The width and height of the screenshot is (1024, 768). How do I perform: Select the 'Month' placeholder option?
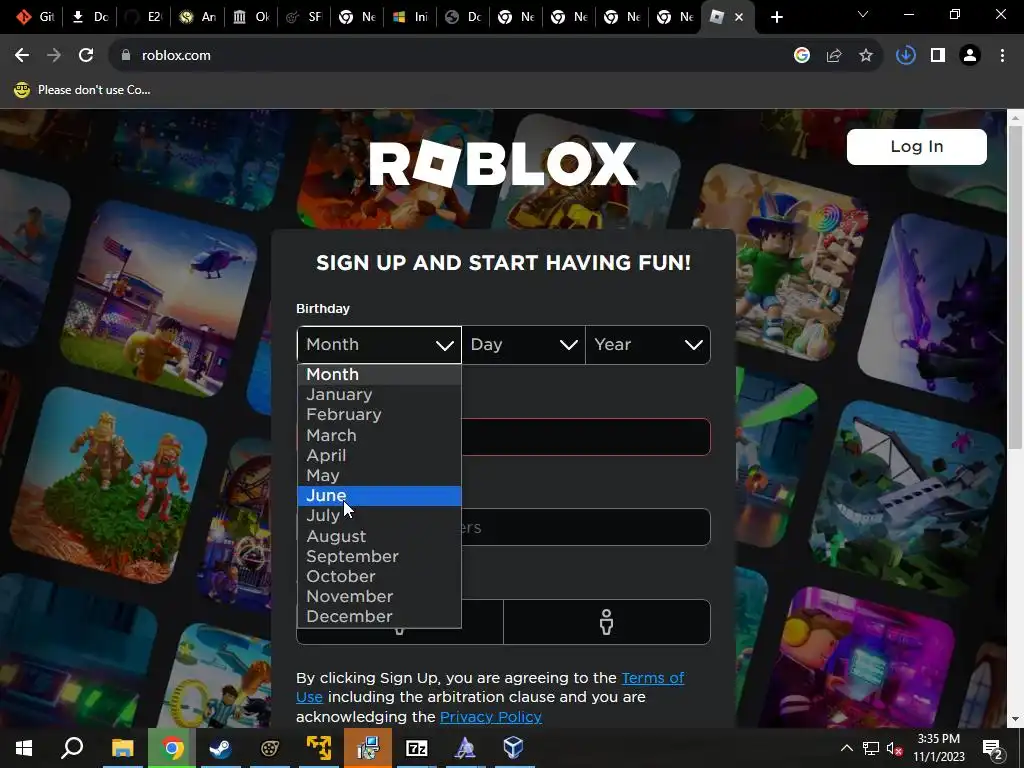379,375
